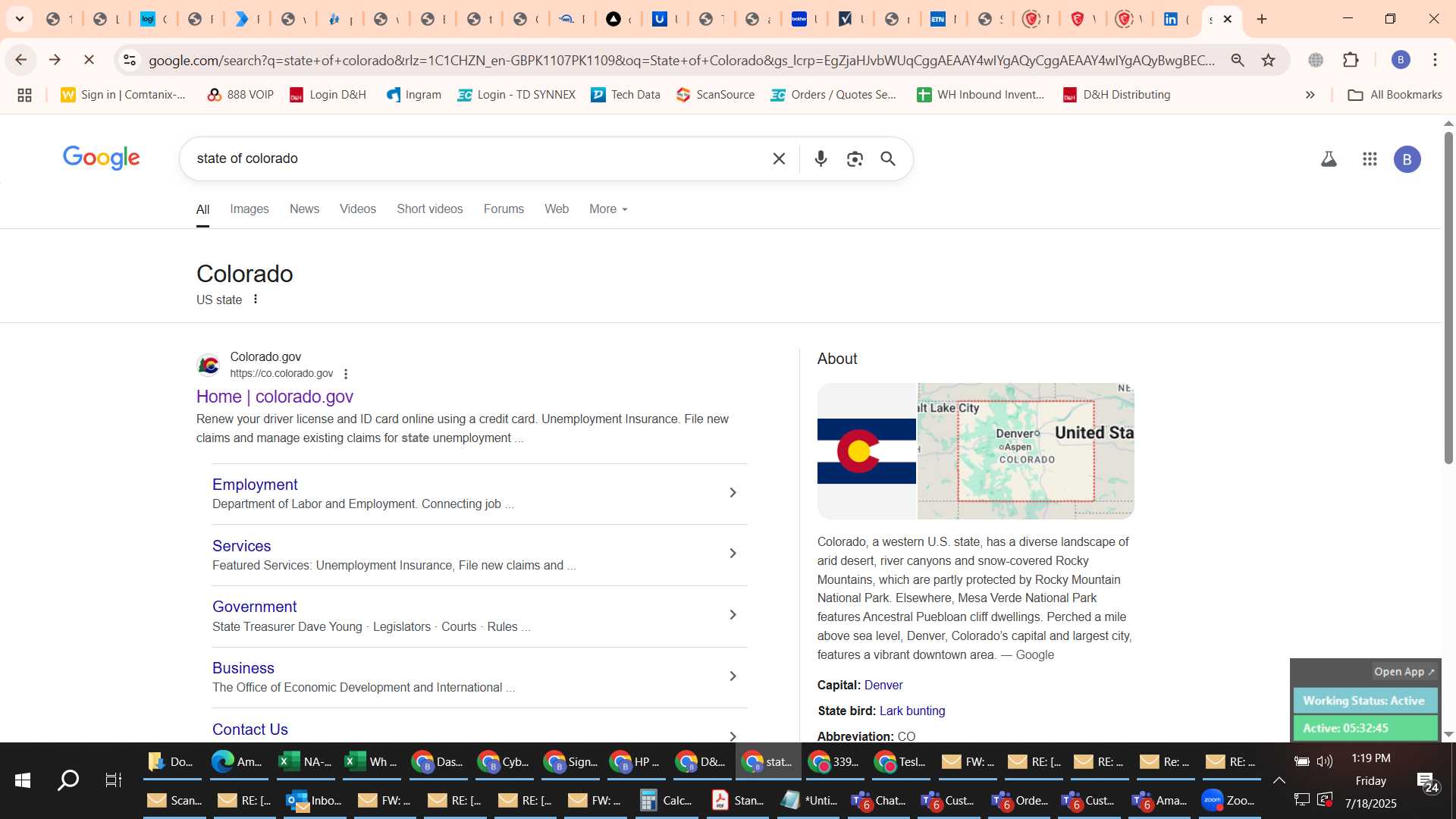This screenshot has height=819, width=1456.
Task: Switch to Images search tab
Action: coord(249,209)
